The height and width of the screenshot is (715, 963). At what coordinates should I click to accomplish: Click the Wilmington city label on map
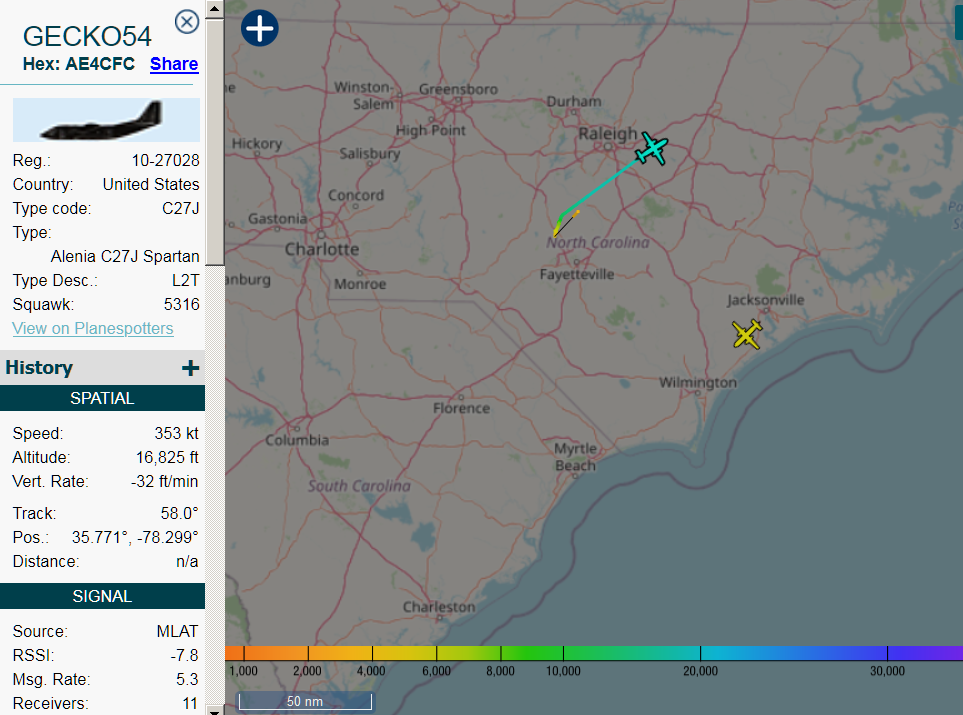click(698, 382)
